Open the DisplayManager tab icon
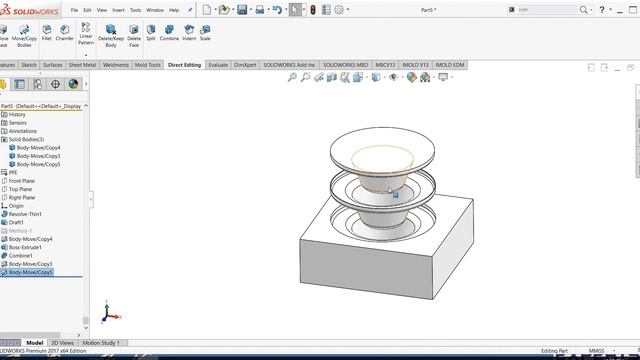 (x=73, y=84)
